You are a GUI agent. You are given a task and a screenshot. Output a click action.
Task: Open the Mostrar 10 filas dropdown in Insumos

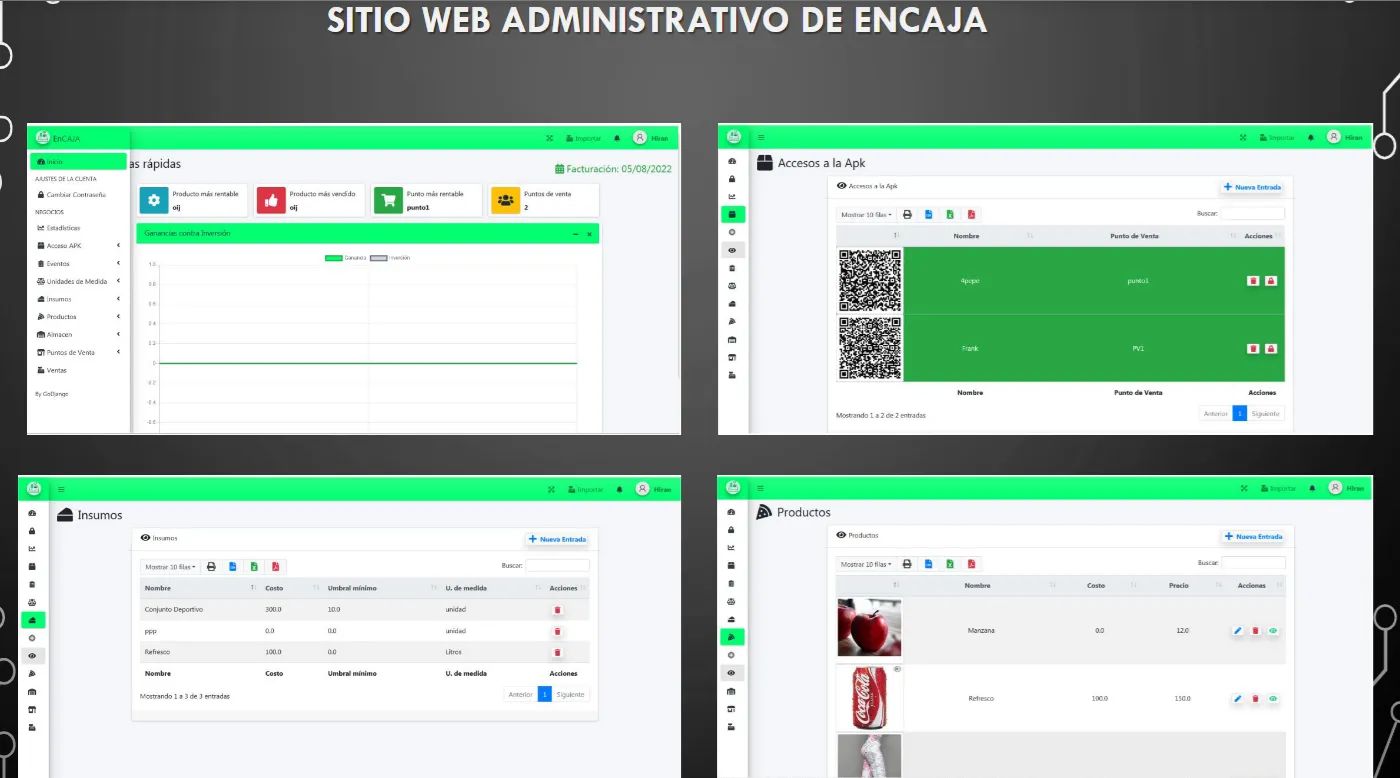point(169,565)
